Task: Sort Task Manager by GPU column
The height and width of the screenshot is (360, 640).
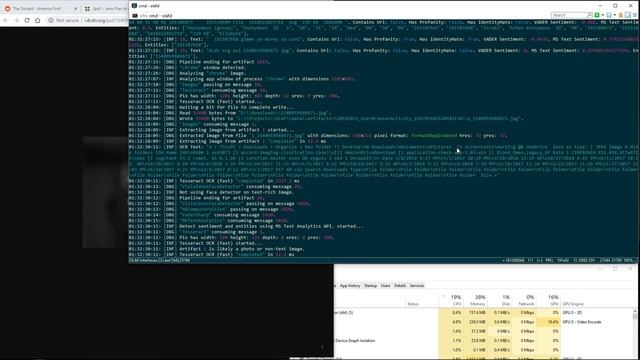Action: coord(549,300)
